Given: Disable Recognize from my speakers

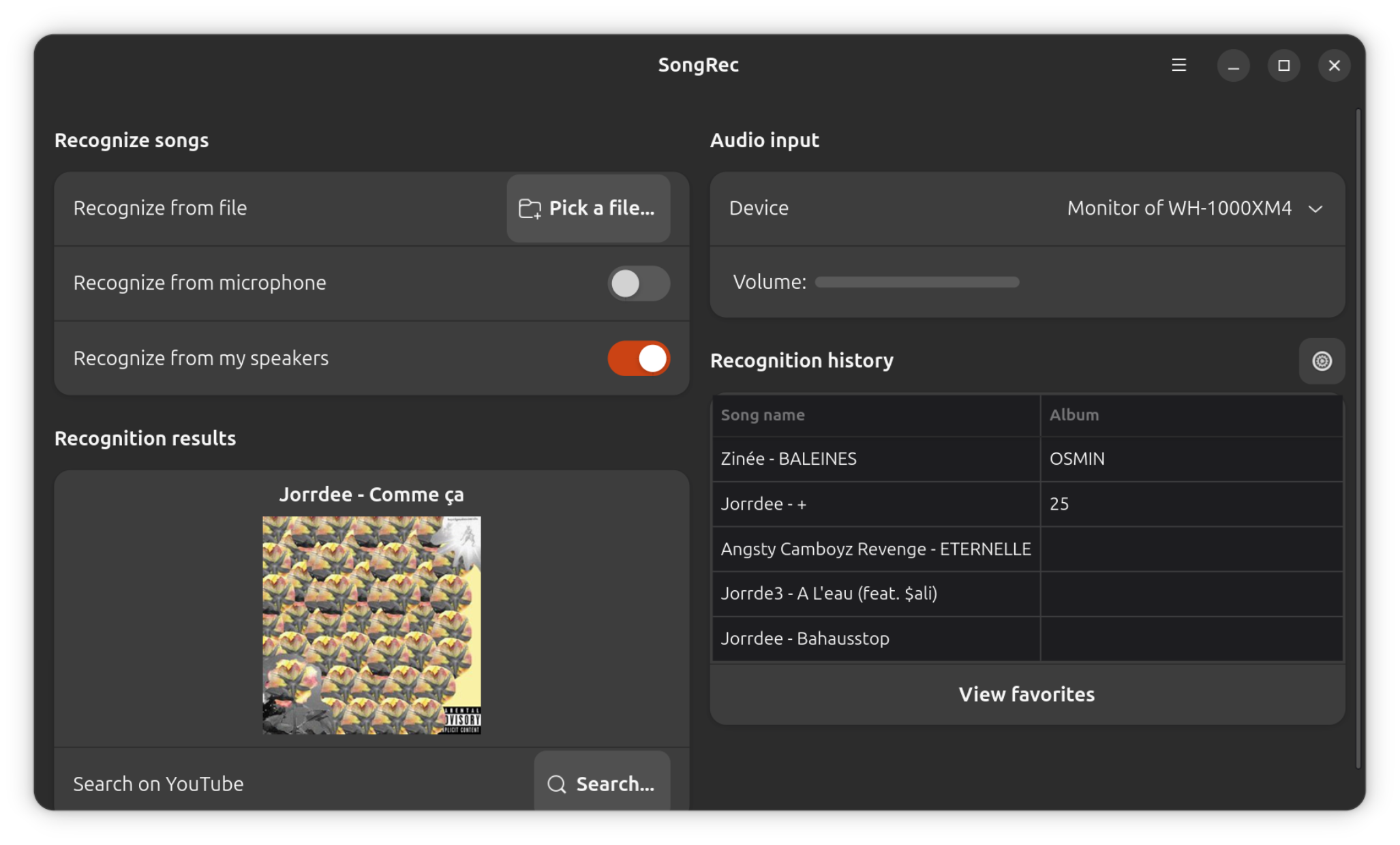Looking at the screenshot, I should coord(638,358).
